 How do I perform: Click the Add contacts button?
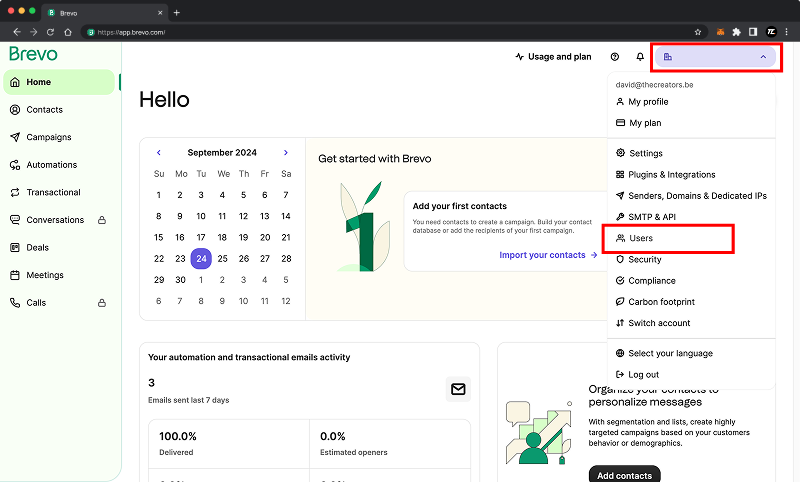click(x=624, y=475)
